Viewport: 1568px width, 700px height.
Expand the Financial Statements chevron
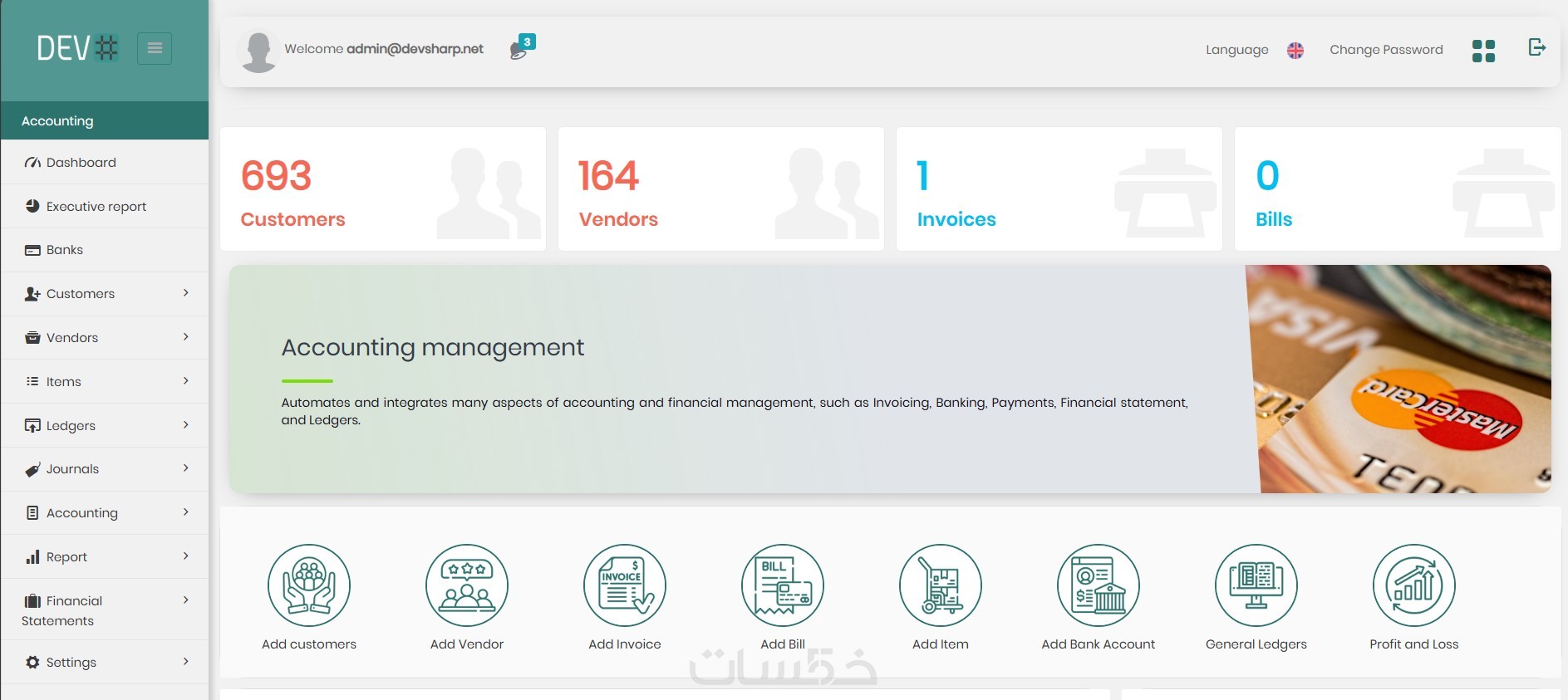[x=186, y=600]
